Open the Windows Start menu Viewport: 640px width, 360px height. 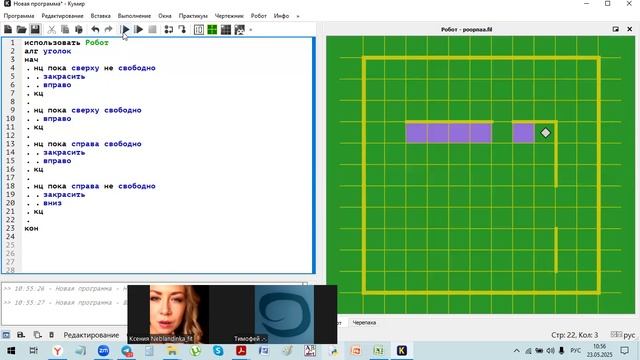(x=11, y=351)
